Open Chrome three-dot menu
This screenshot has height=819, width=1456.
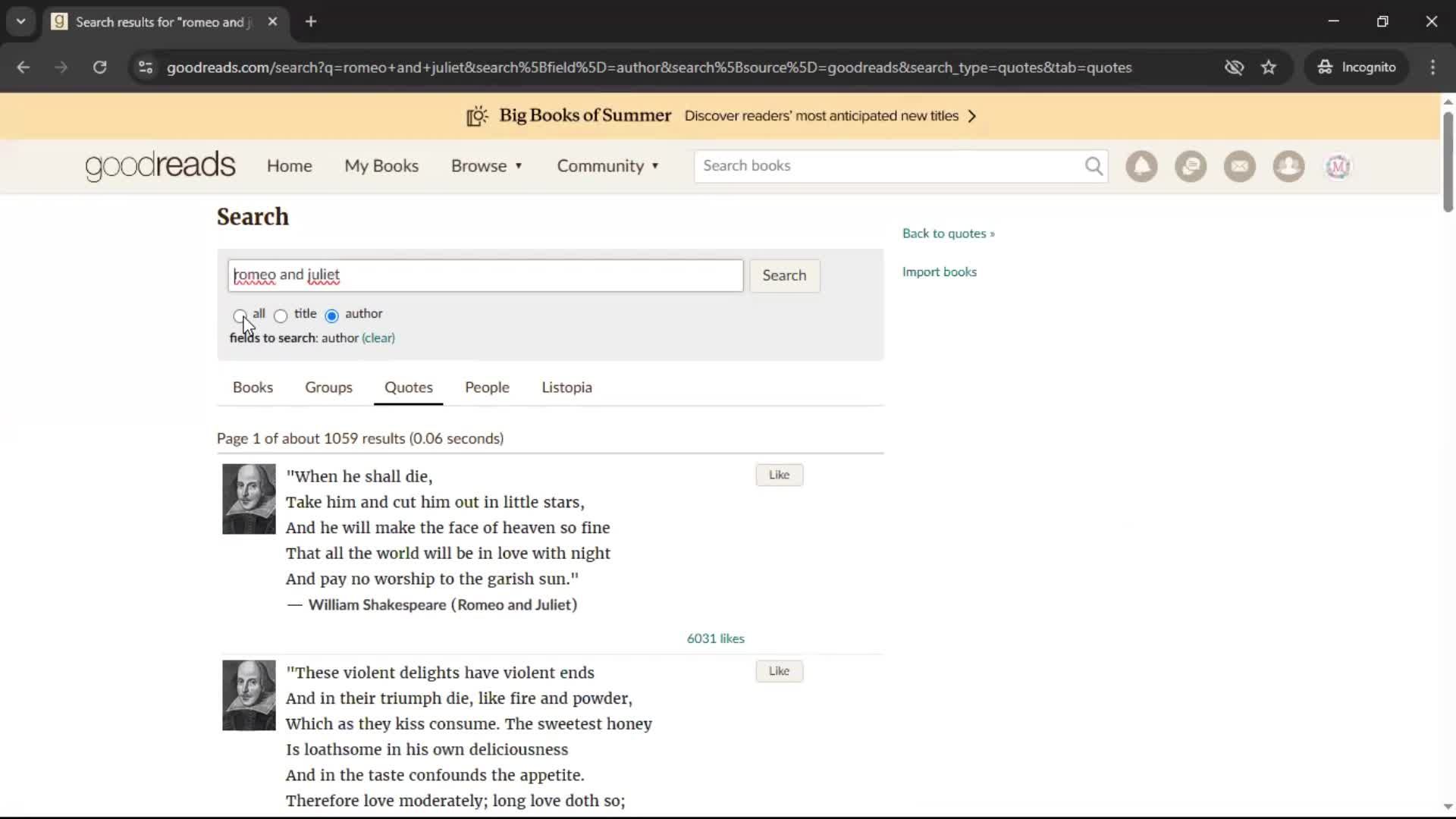tap(1432, 67)
